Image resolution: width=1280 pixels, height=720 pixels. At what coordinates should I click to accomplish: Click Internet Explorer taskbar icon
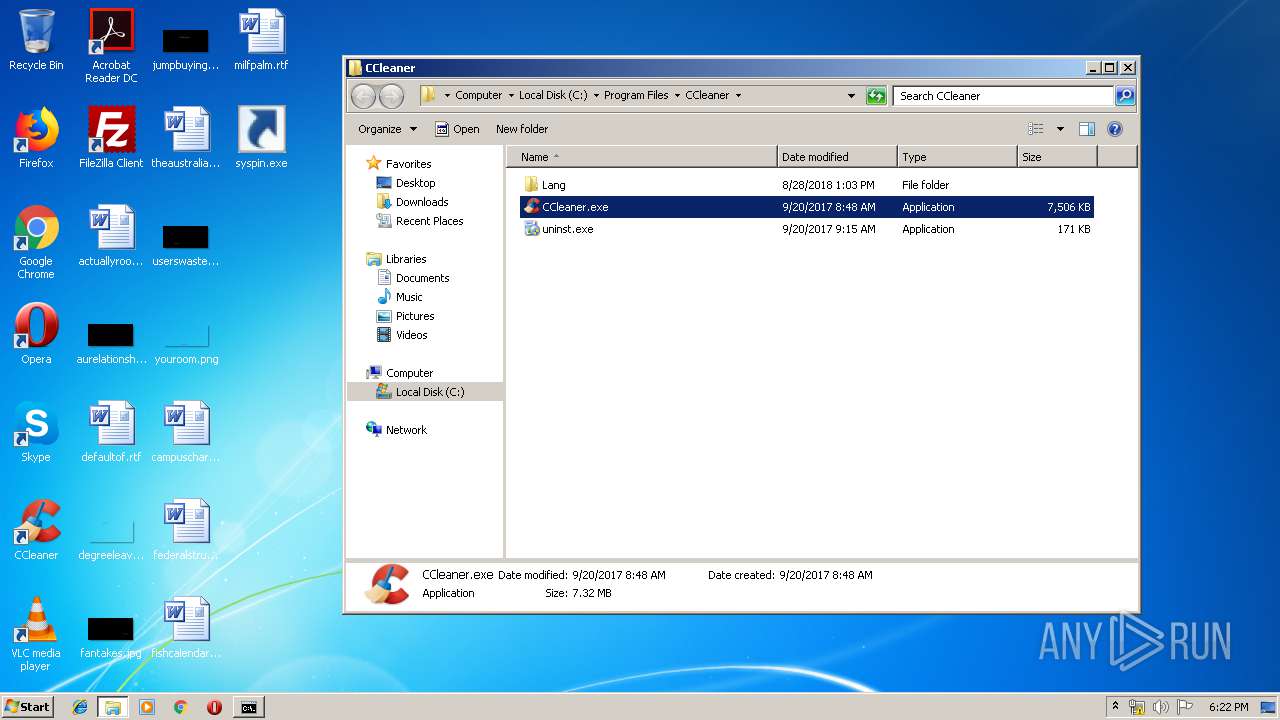coord(80,707)
